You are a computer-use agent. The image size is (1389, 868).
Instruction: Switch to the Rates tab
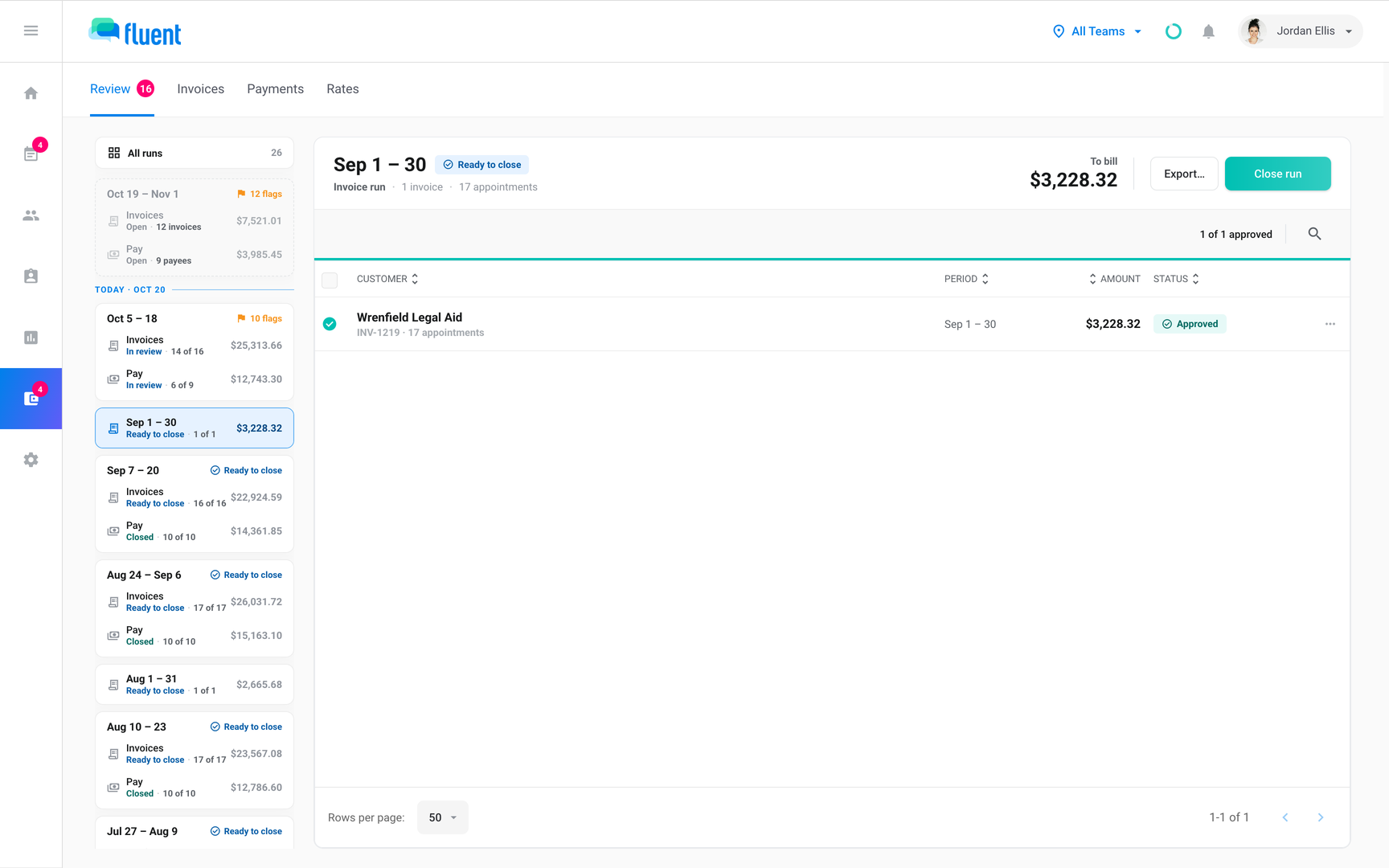[x=342, y=89]
